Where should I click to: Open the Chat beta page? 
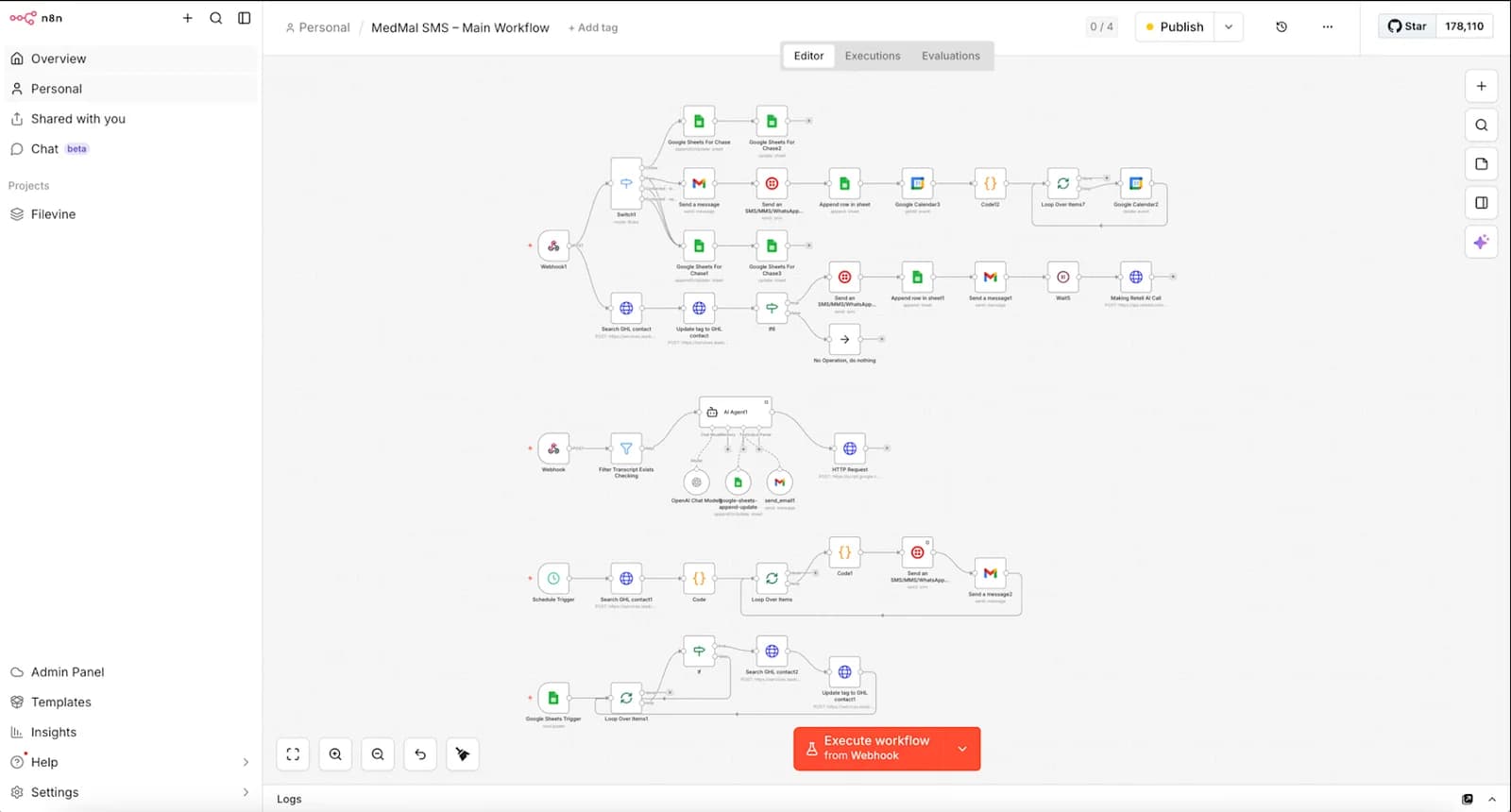coord(131,149)
